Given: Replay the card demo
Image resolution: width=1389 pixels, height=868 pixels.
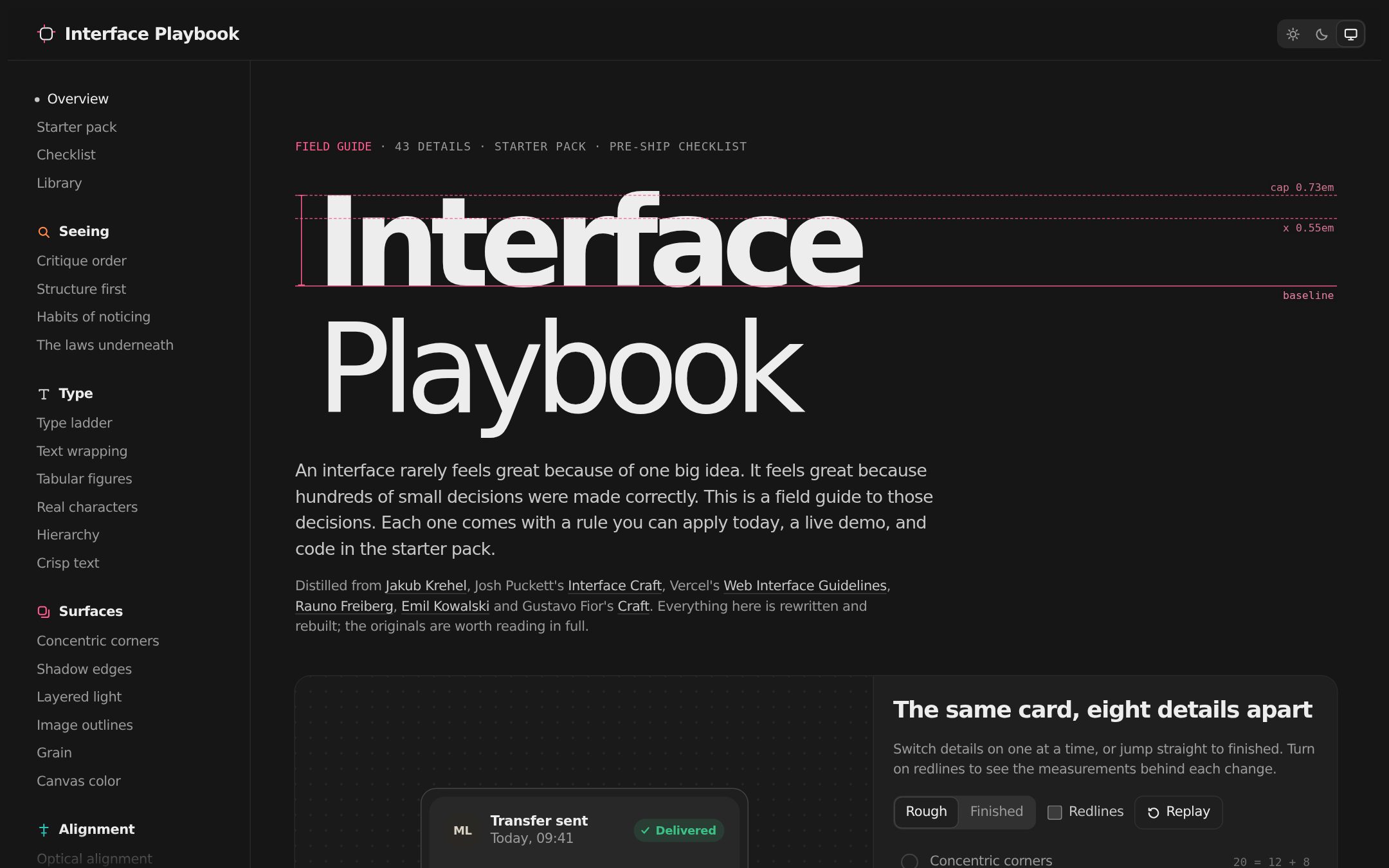Looking at the screenshot, I should (1178, 812).
